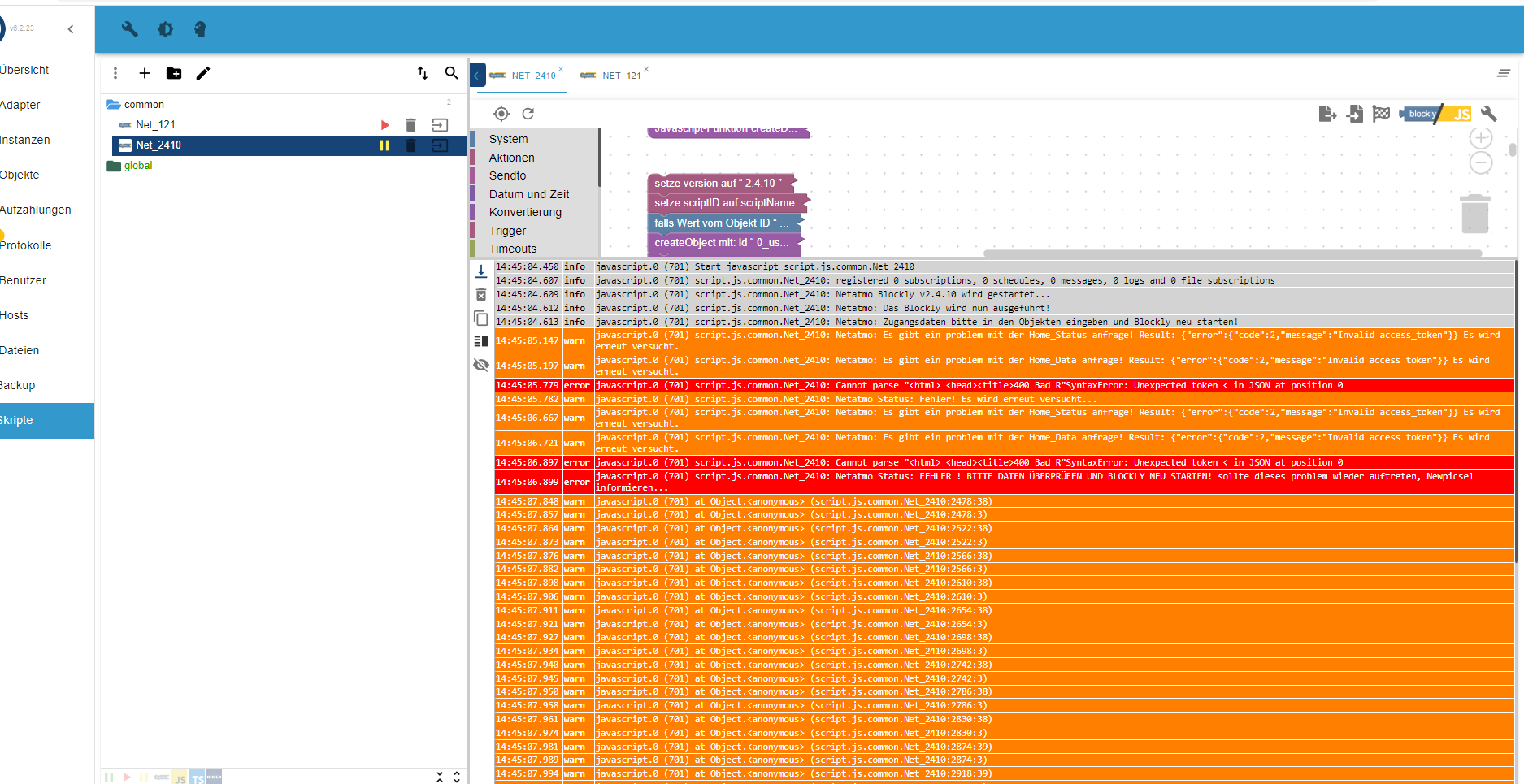
Task: Zoom in Blockly workspace
Action: tap(1481, 138)
